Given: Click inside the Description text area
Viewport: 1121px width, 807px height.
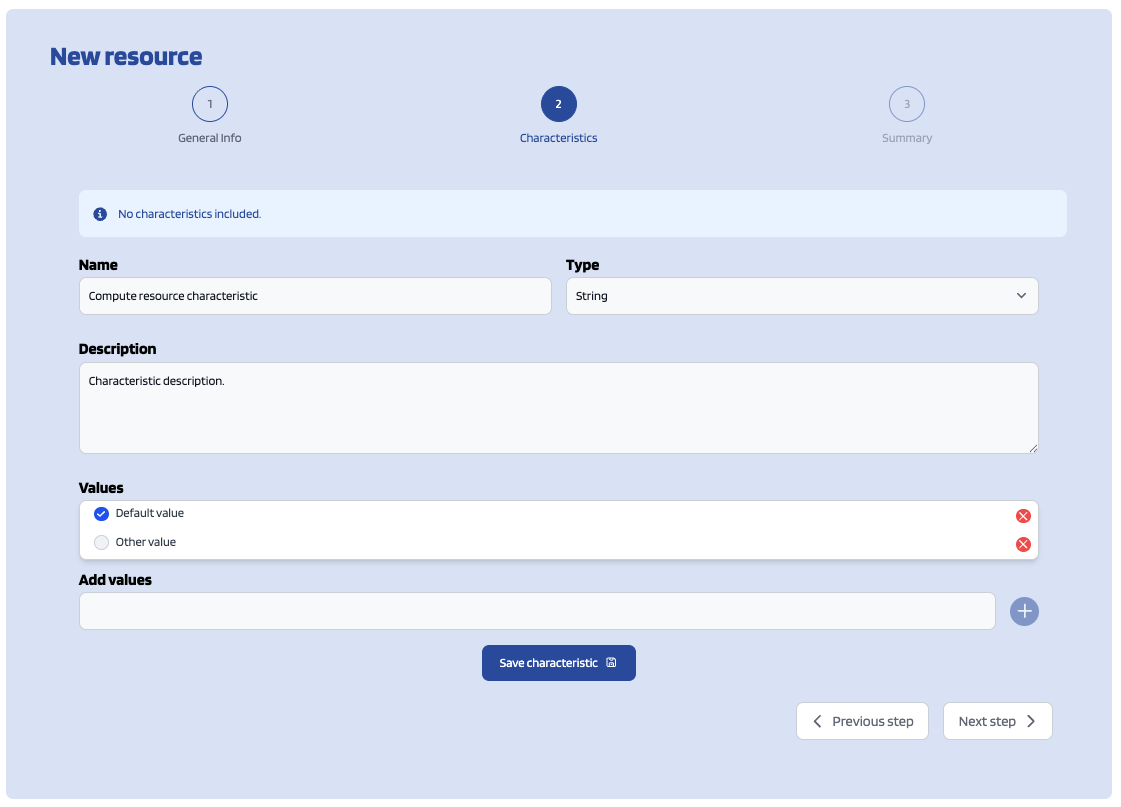Looking at the screenshot, I should [x=558, y=408].
